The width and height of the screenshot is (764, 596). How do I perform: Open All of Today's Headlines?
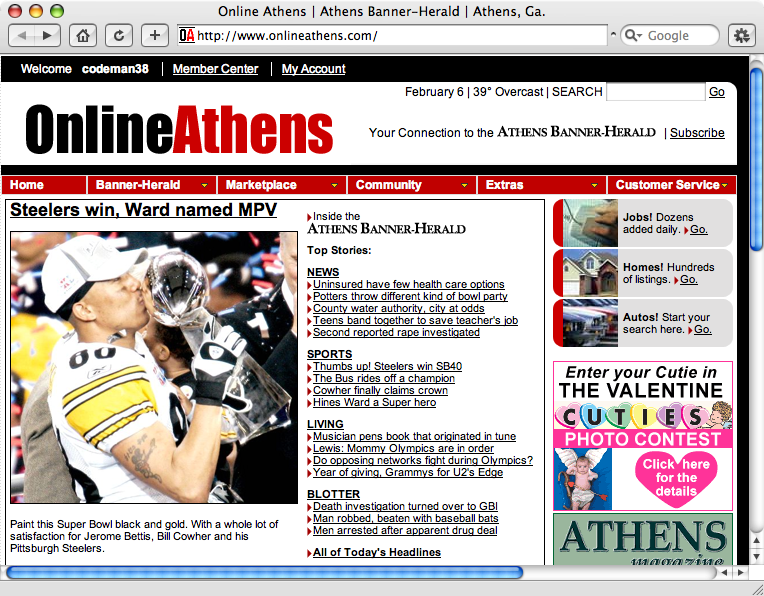point(377,552)
